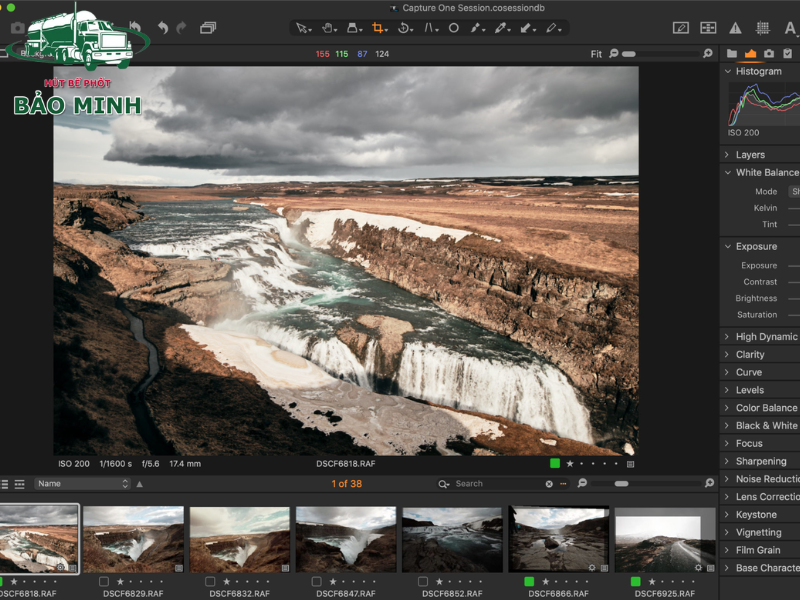Viewport: 800px width, 600px height.
Task: Select the Pan (hand) tool
Action: (x=328, y=28)
